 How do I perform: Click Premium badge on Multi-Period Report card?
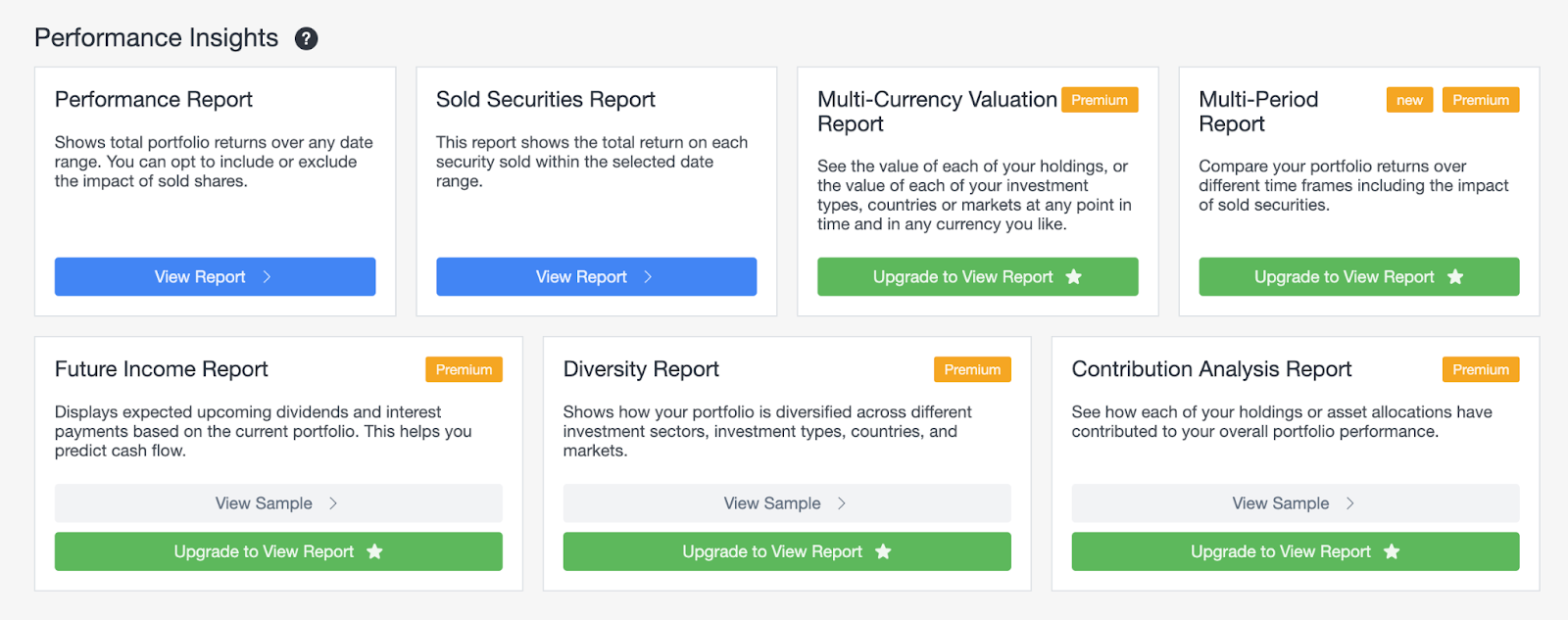pos(1480,100)
